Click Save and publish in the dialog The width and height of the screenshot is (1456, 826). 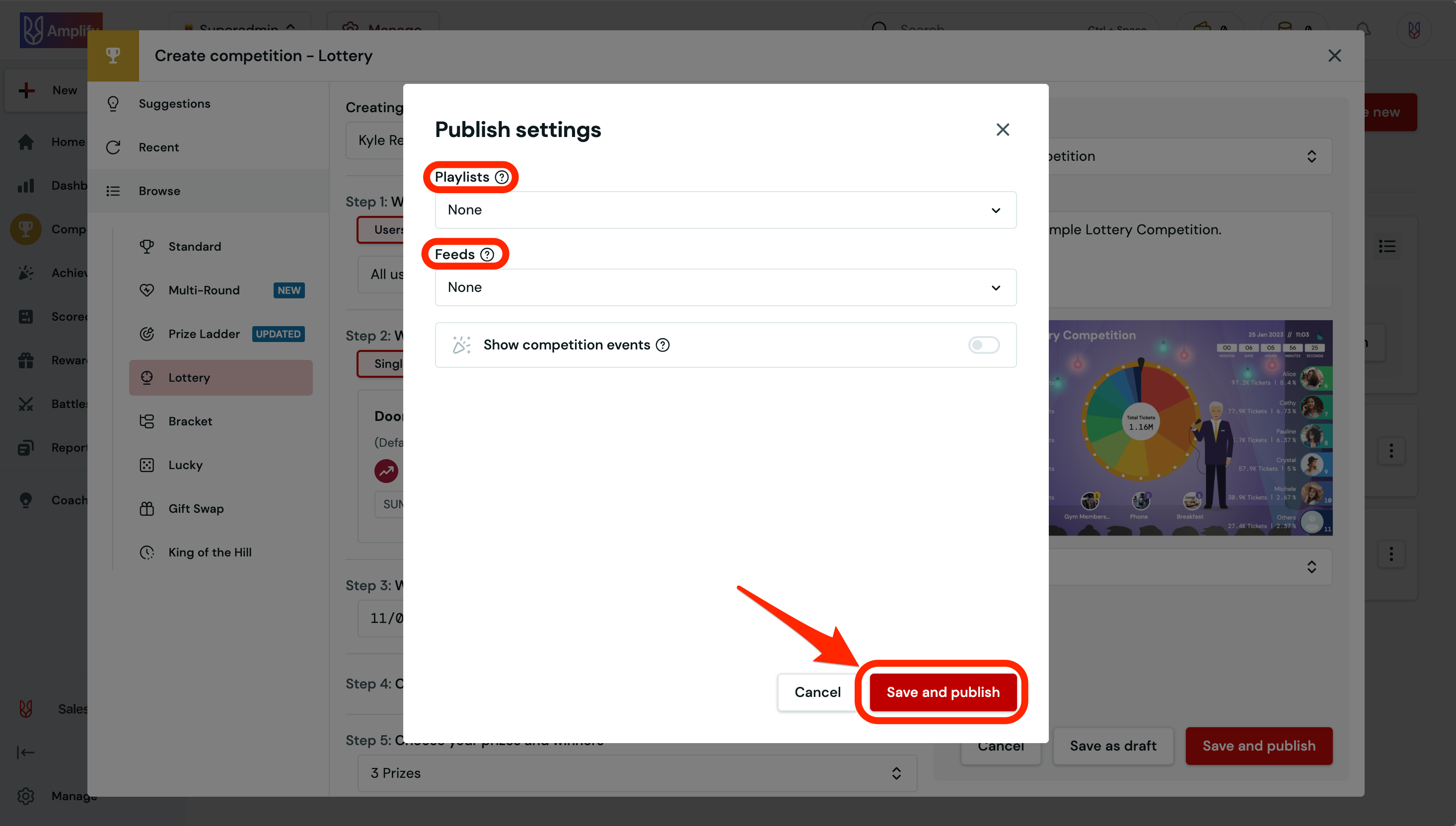(x=943, y=692)
